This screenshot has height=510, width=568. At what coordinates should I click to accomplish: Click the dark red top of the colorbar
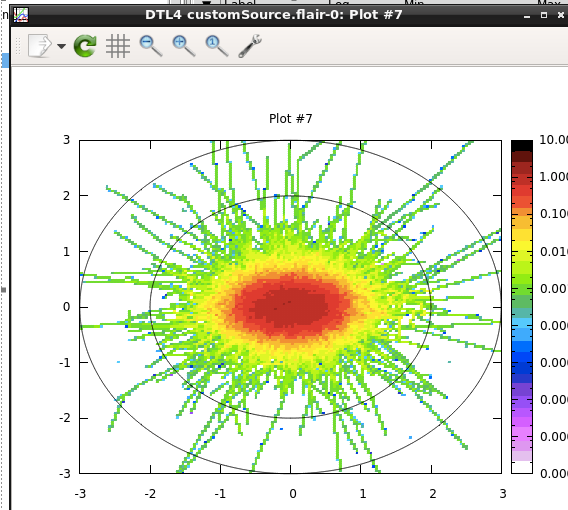[x=522, y=157]
